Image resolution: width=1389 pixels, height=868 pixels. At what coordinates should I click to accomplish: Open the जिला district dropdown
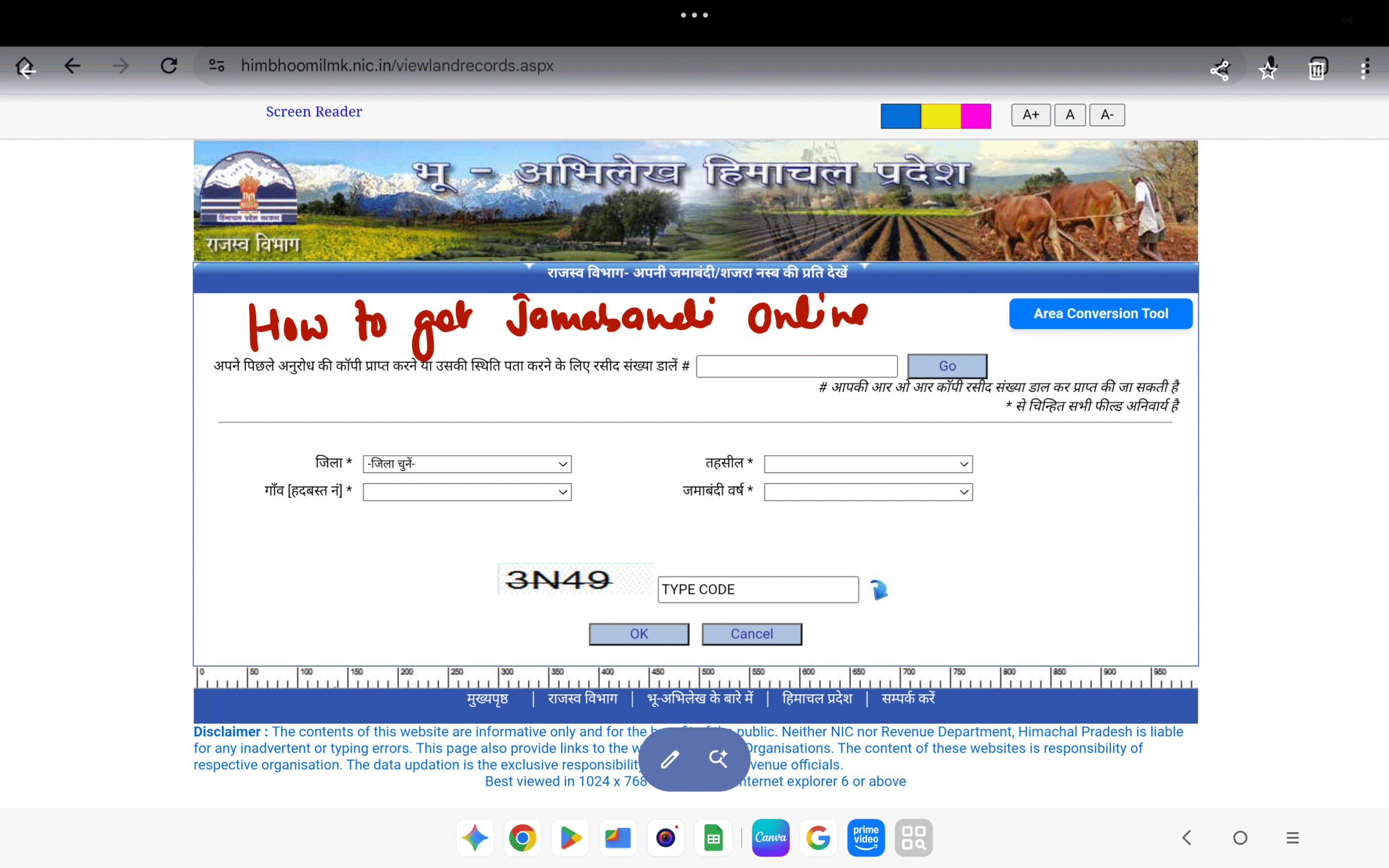pos(467,464)
